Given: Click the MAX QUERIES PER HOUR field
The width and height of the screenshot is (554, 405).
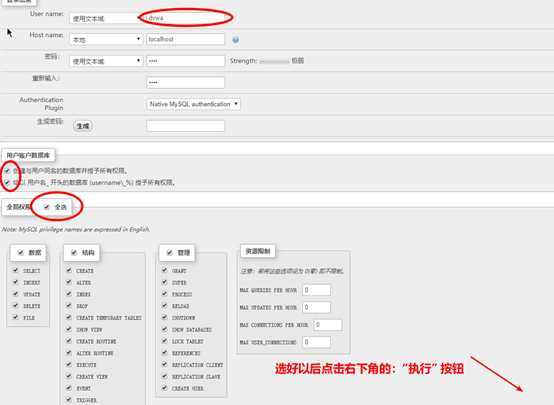Looking at the screenshot, I should (x=317, y=290).
